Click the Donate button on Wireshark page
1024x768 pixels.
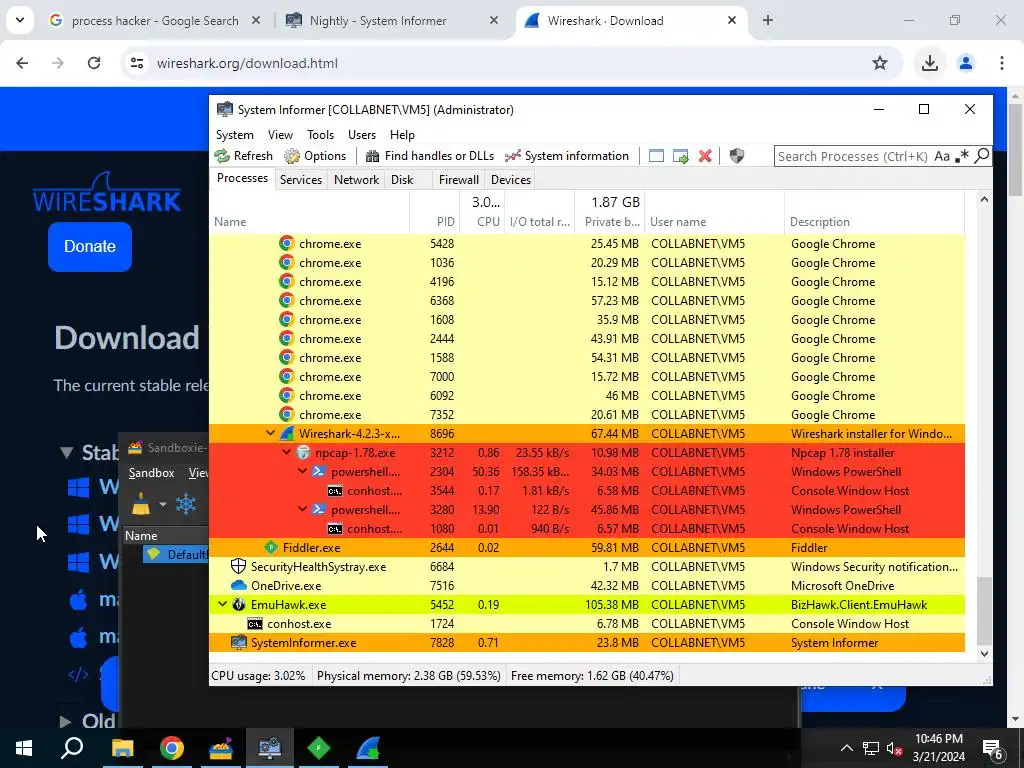click(89, 246)
